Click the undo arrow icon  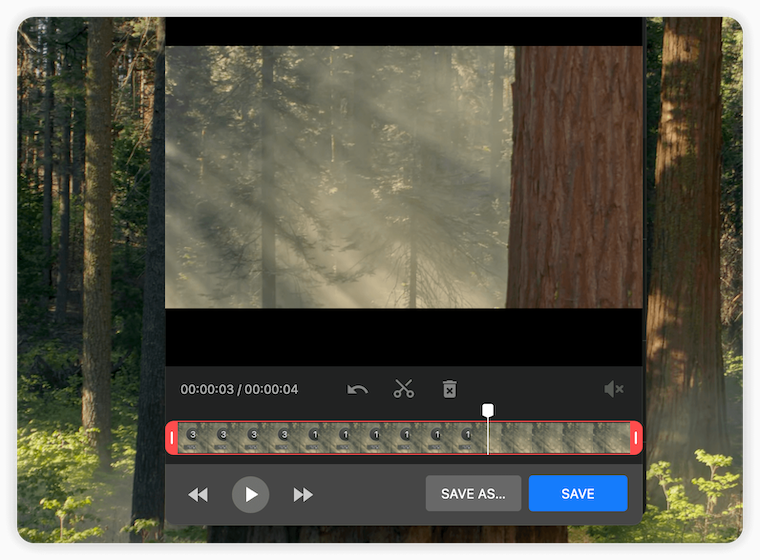[357, 389]
